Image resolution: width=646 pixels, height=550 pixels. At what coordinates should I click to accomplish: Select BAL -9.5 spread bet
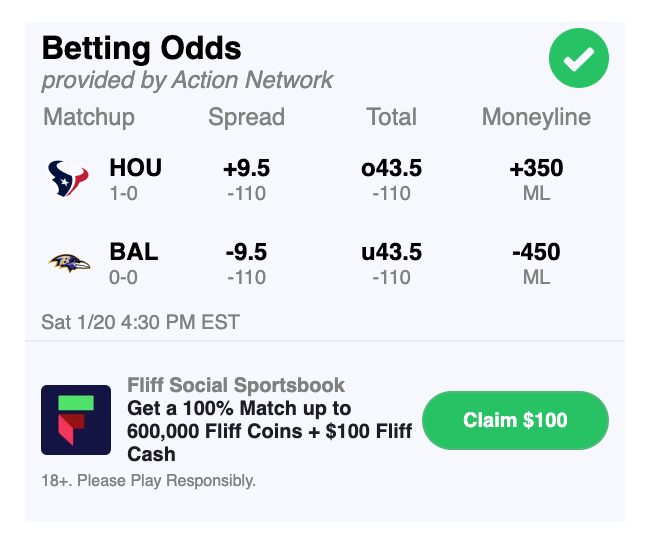[x=246, y=263]
